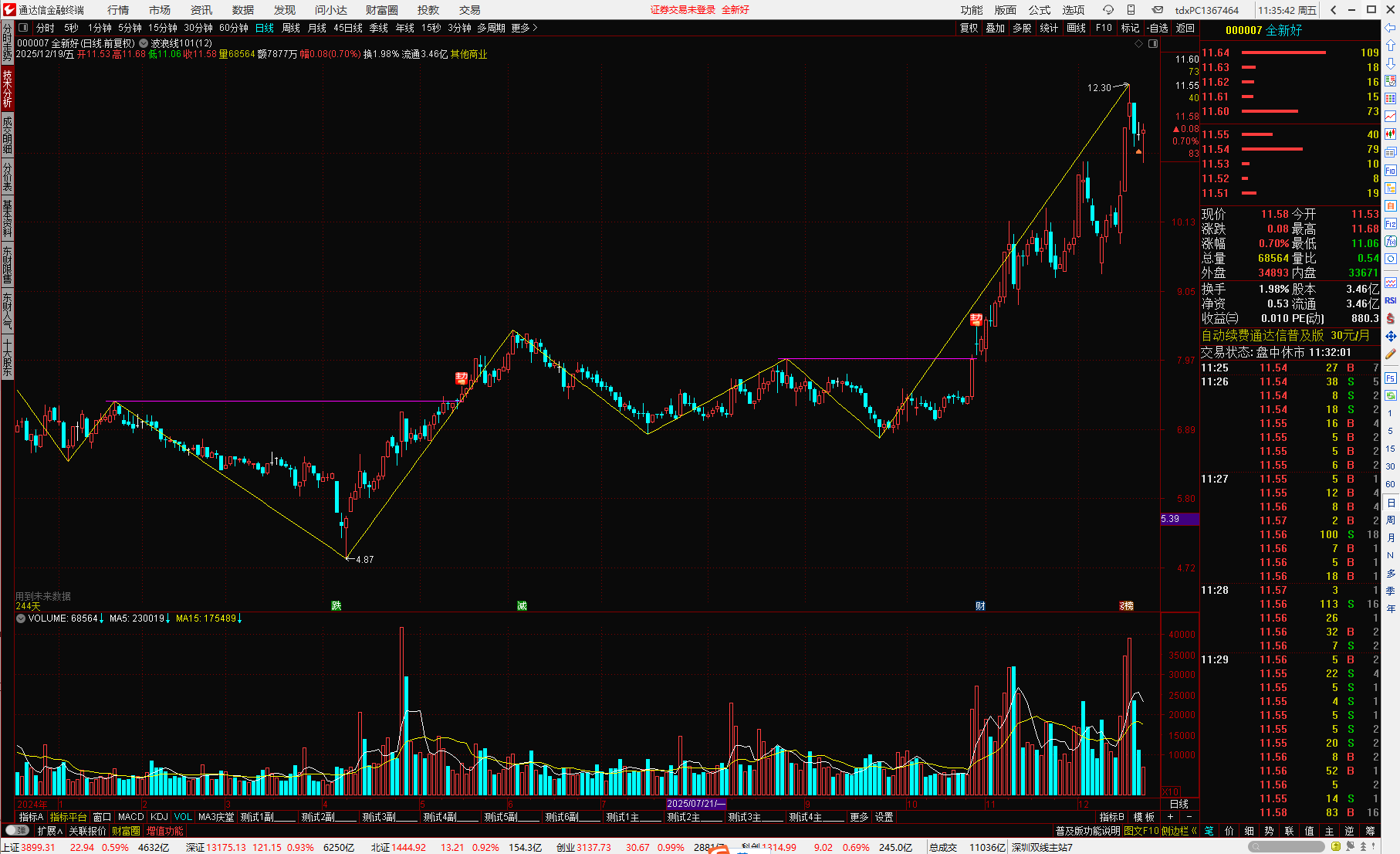This screenshot has width=1400, height=854.
Task: Open the candlestick chart icon in right toolbar
Action: click(x=1391, y=134)
